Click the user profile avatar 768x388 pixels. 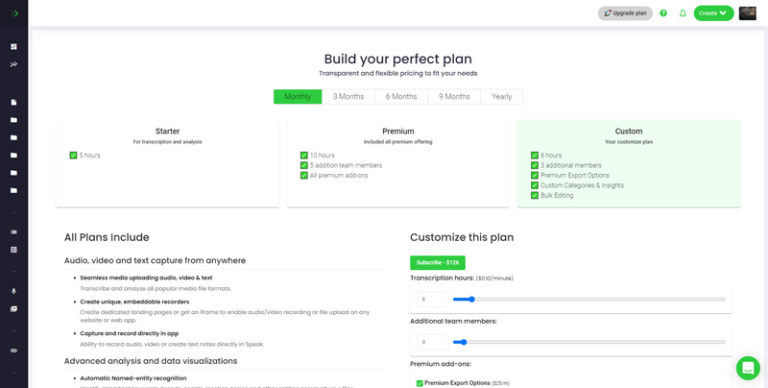coord(747,13)
